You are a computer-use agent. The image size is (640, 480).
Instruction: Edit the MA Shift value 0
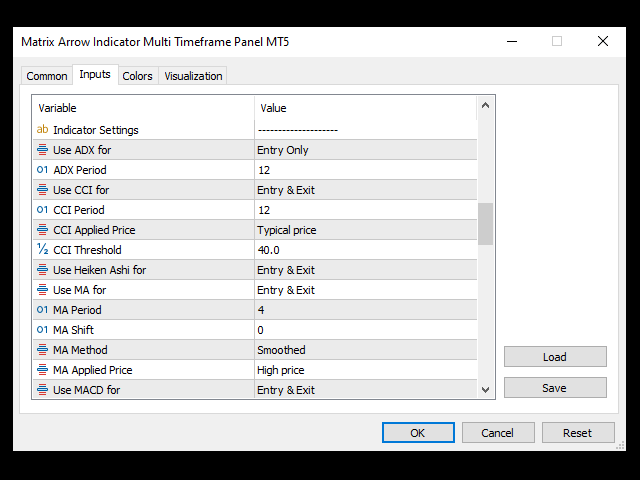(366, 330)
